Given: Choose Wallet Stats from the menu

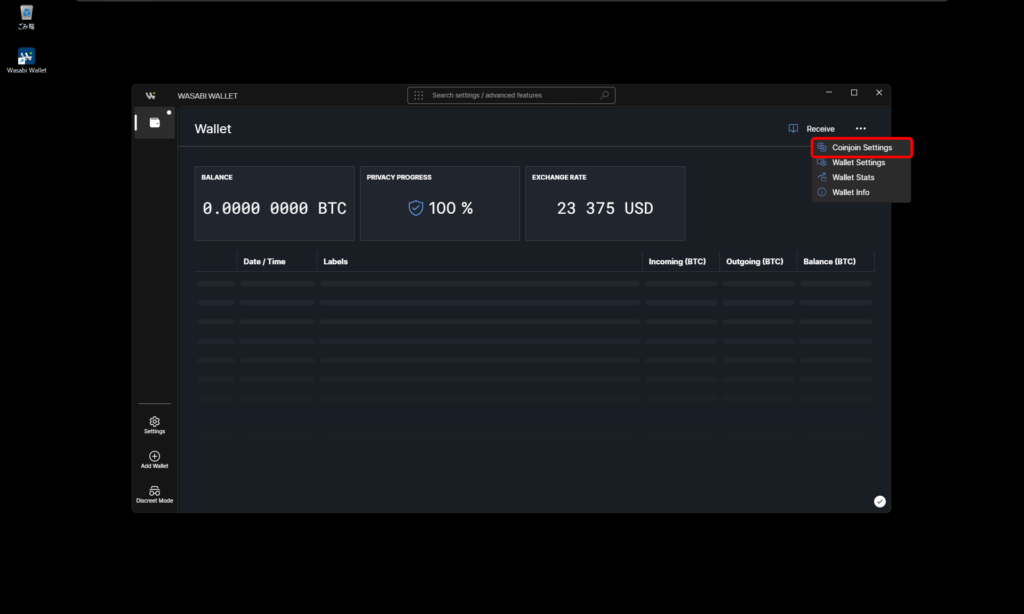Looking at the screenshot, I should coord(861,178).
